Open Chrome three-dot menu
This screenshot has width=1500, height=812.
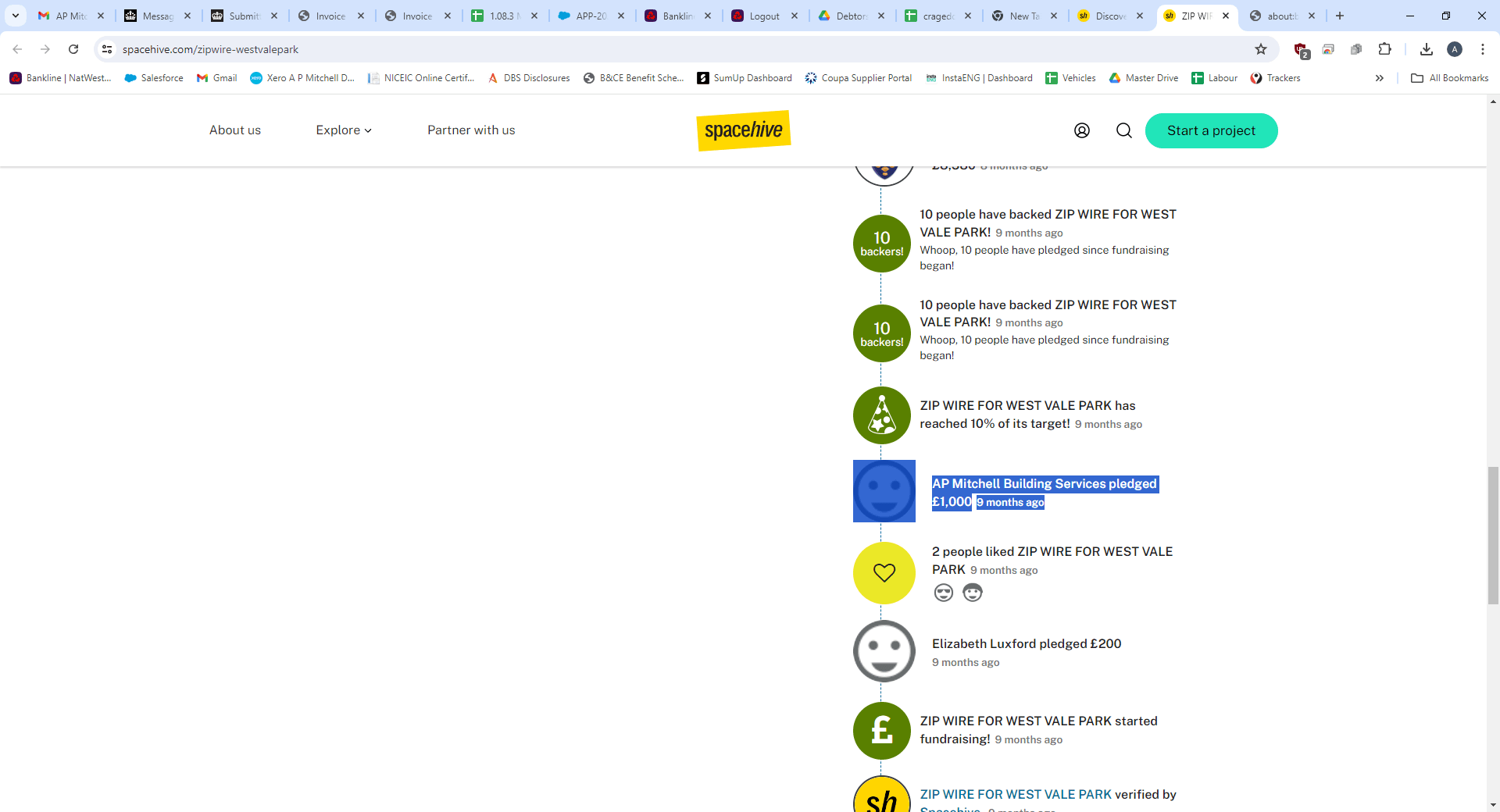[x=1483, y=49]
